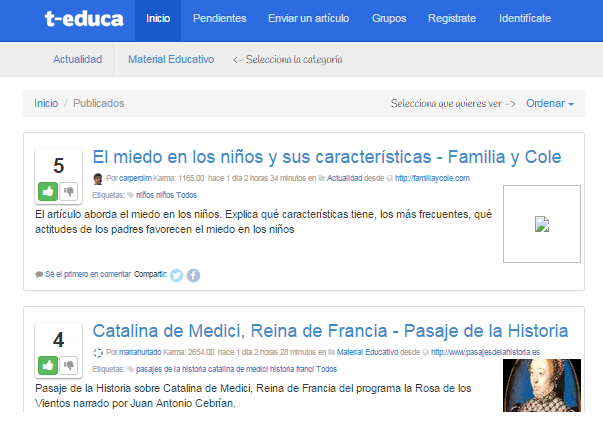Open 'El miedo en los niños' article title
603x445 pixels.
point(327,157)
